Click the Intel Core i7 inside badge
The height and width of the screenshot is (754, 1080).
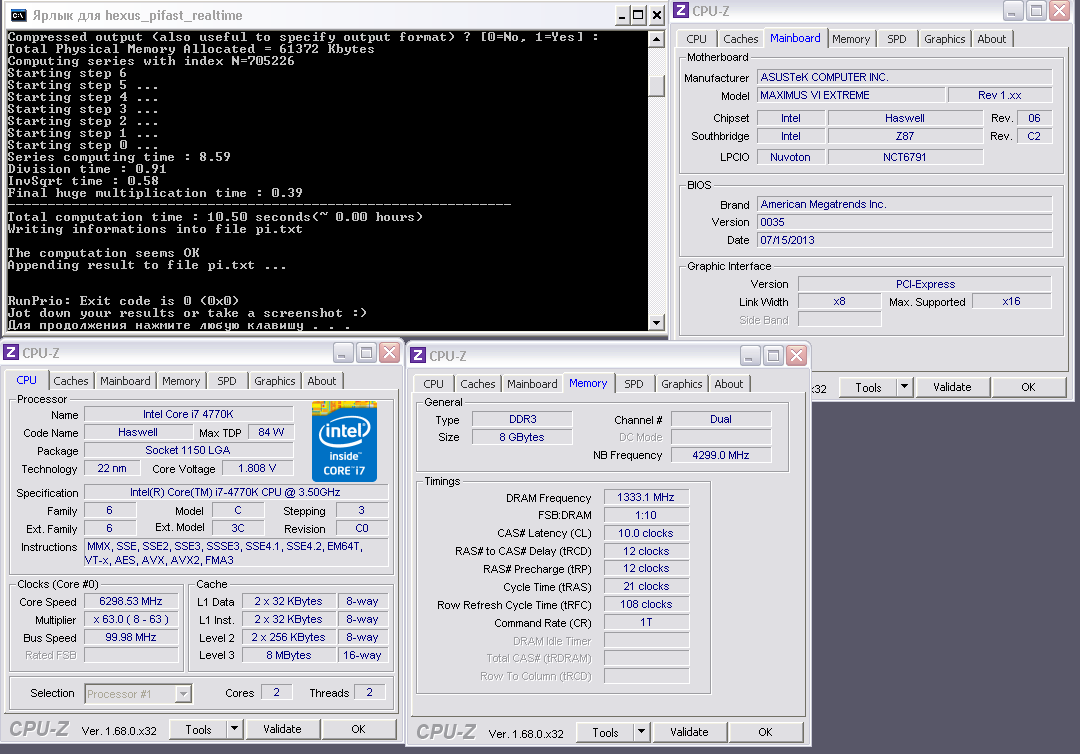point(344,441)
